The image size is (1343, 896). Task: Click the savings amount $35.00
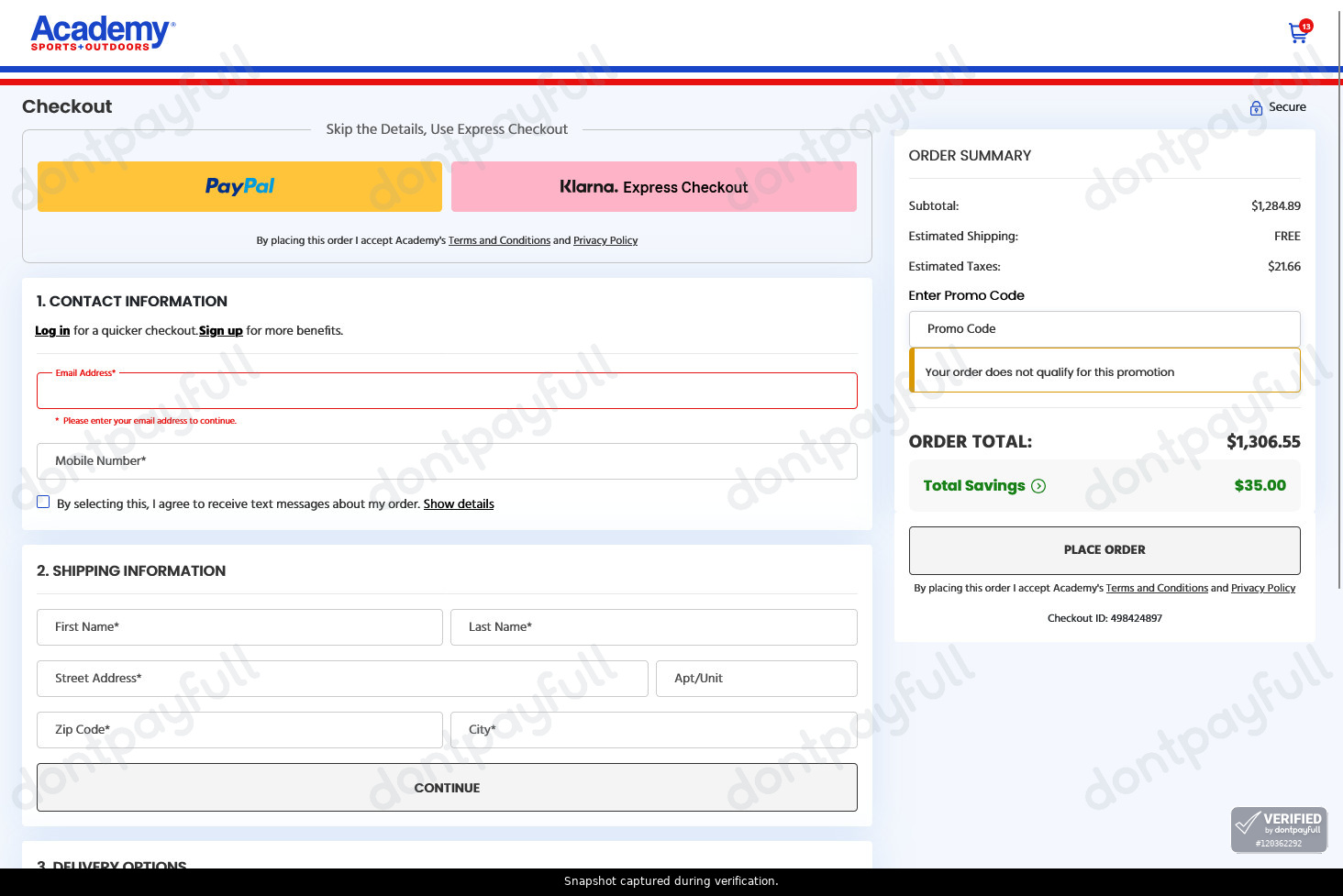1260,486
